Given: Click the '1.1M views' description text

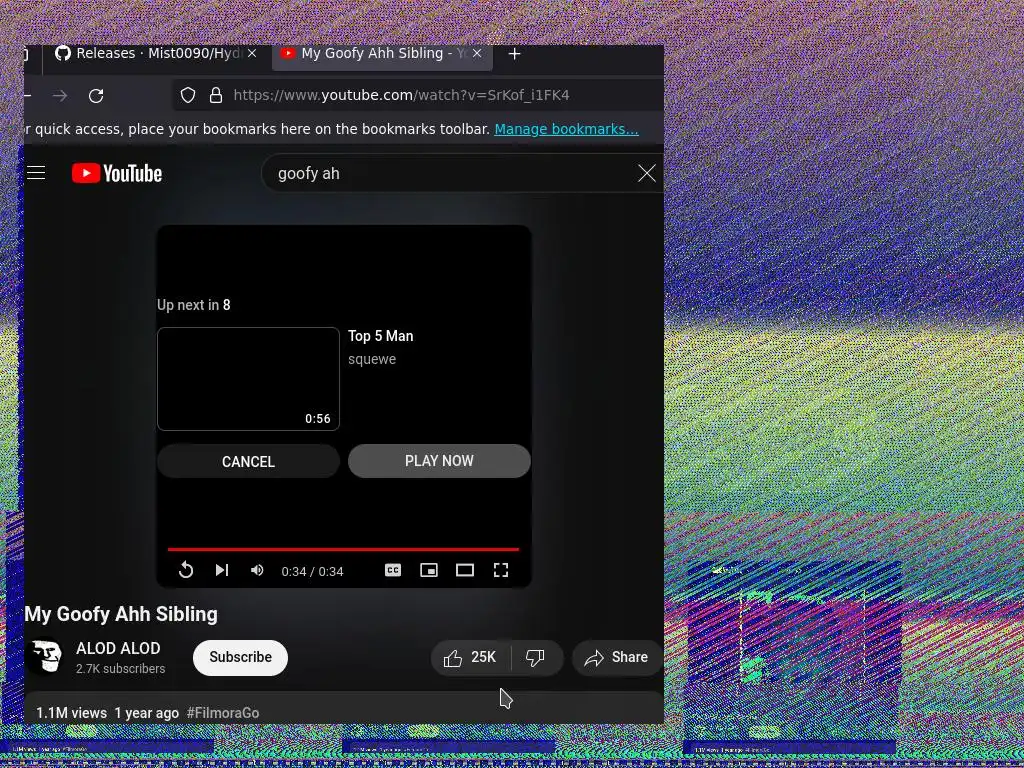Looking at the screenshot, I should (x=71, y=713).
